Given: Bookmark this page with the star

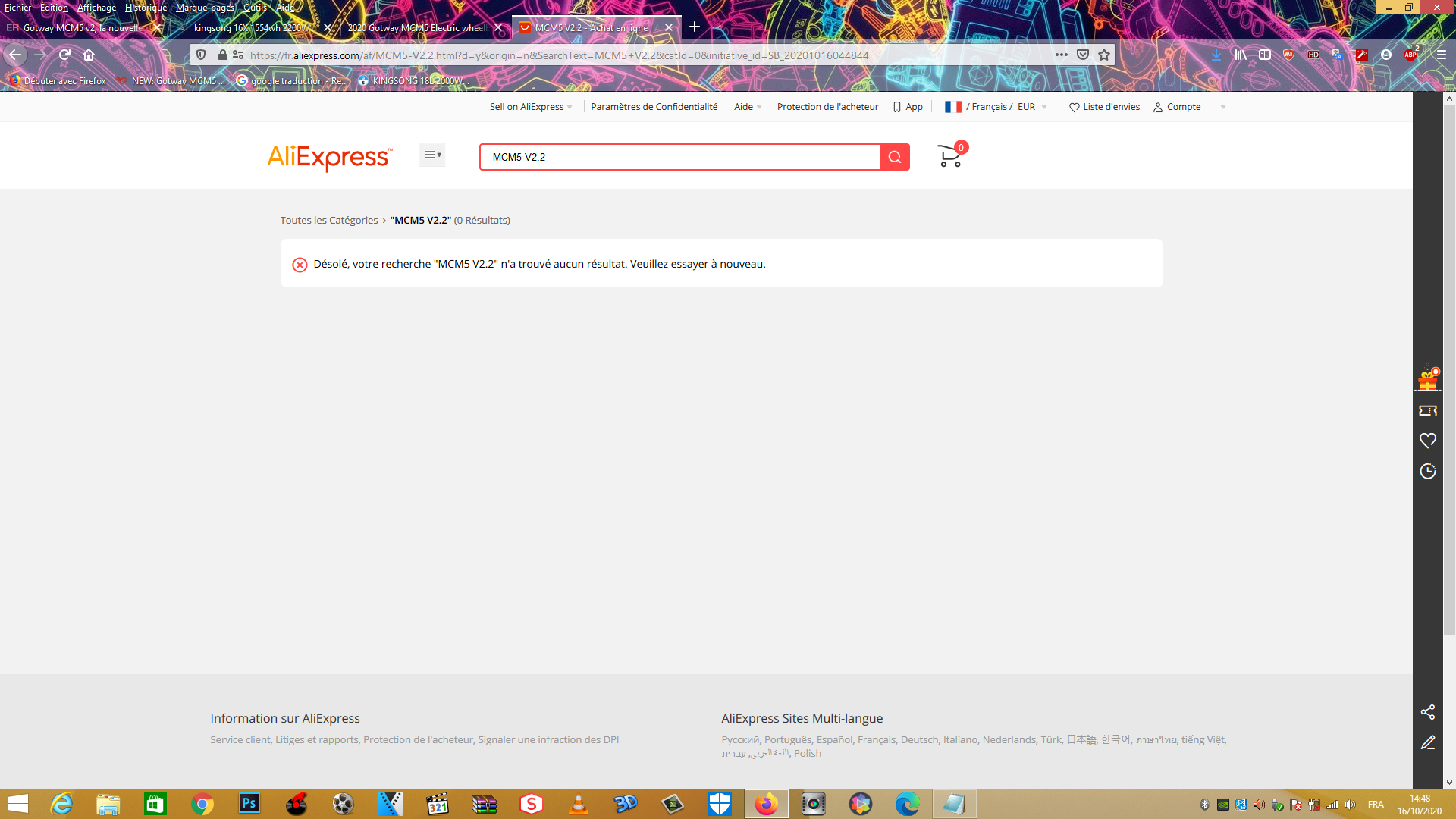Looking at the screenshot, I should tap(1104, 55).
